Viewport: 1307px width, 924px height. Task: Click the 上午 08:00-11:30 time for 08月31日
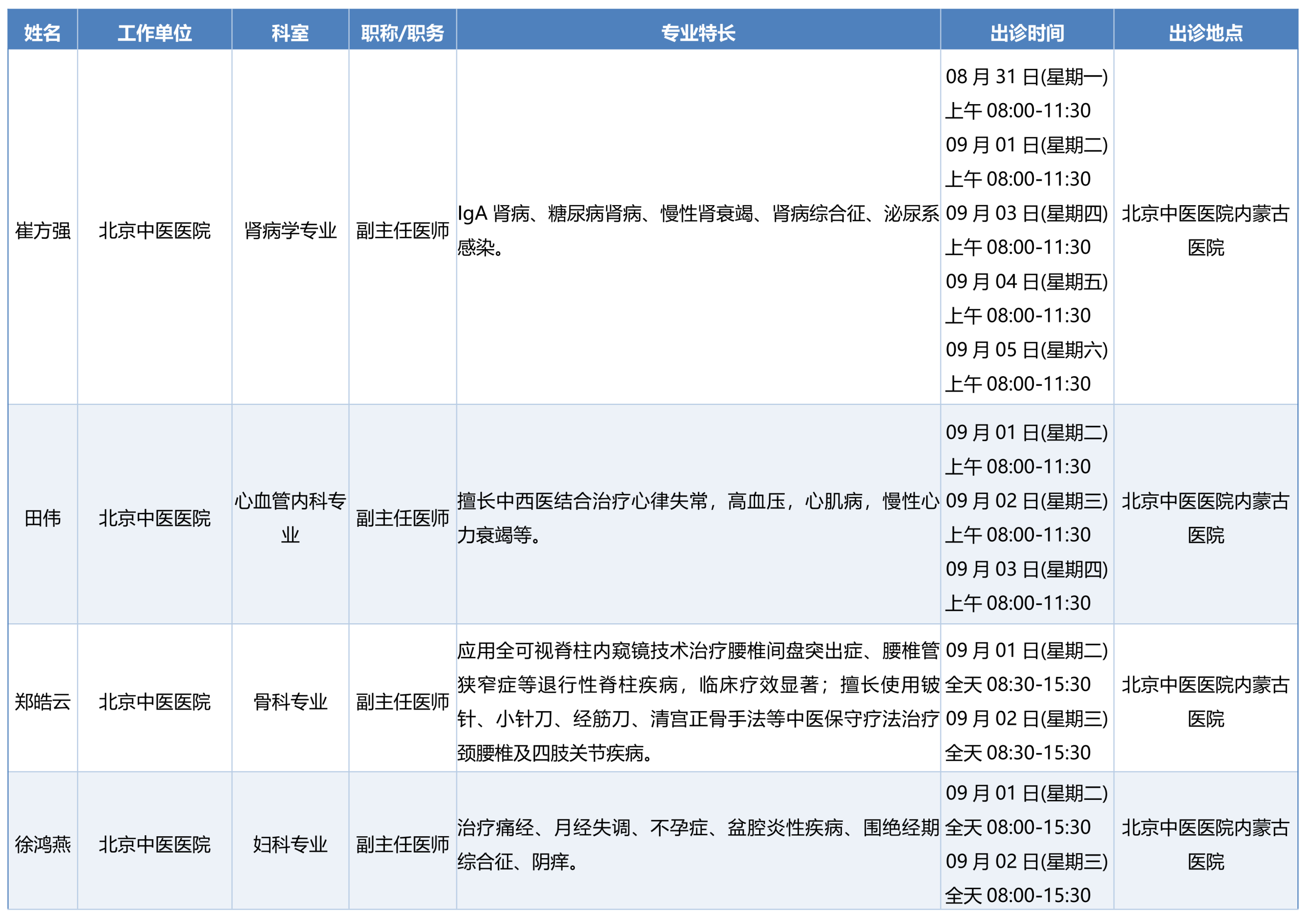tap(1018, 111)
